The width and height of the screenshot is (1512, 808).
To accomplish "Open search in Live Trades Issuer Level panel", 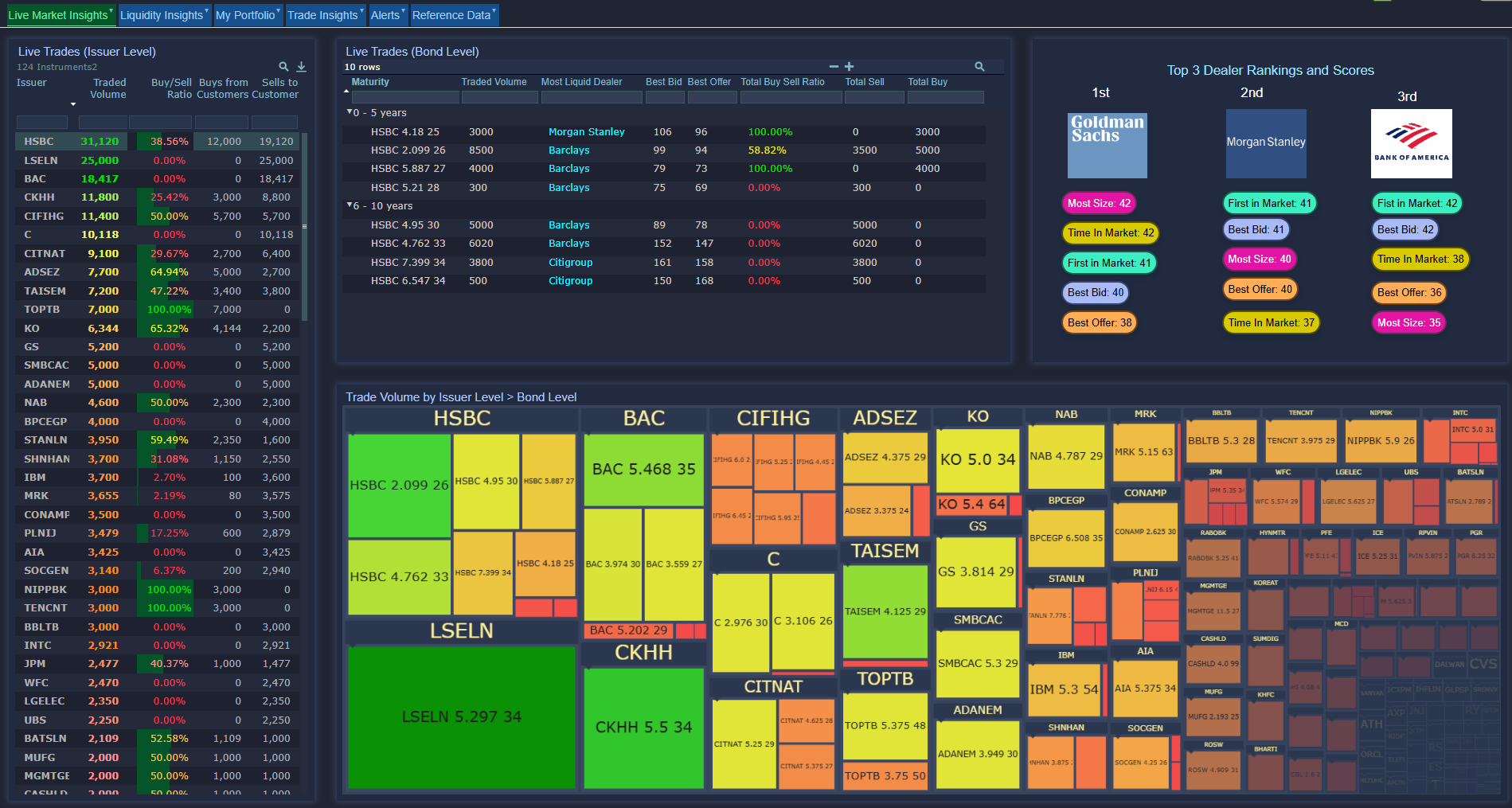I will [283, 67].
